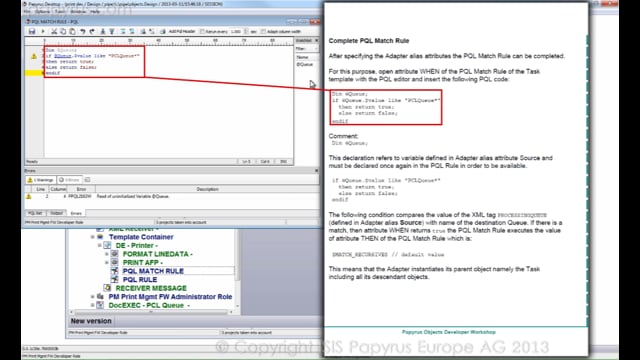The image size is (640, 360).
Task: Paste clipboard into PQL editor
Action: point(72,31)
